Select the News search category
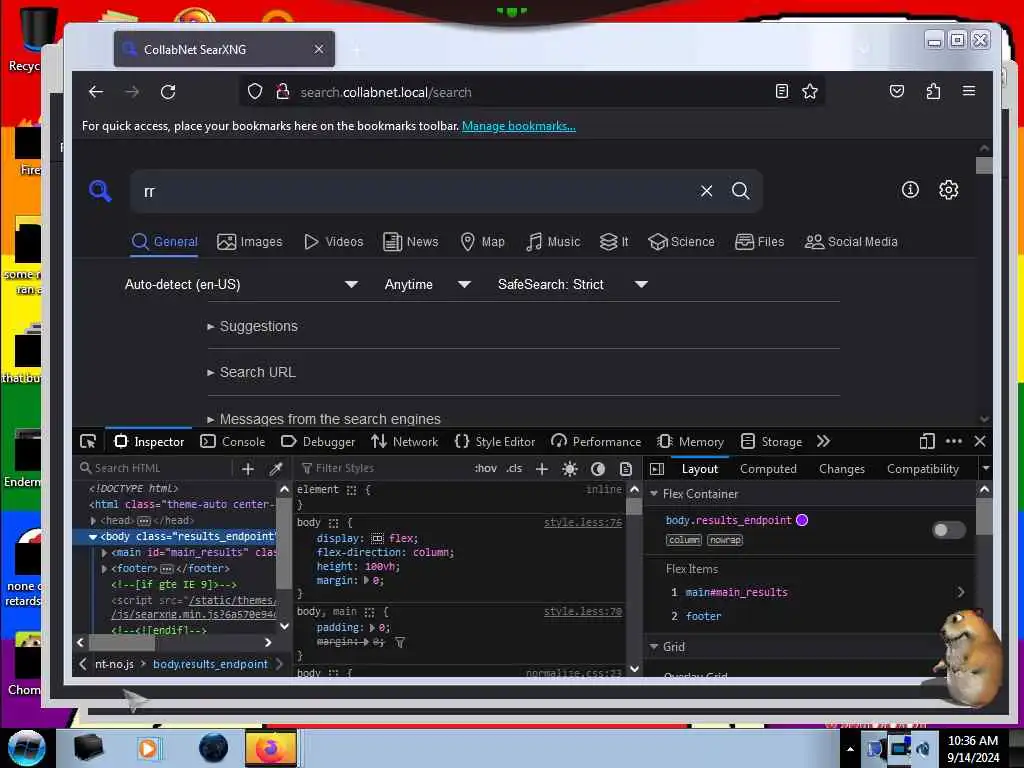The height and width of the screenshot is (768, 1024). [x=411, y=242]
